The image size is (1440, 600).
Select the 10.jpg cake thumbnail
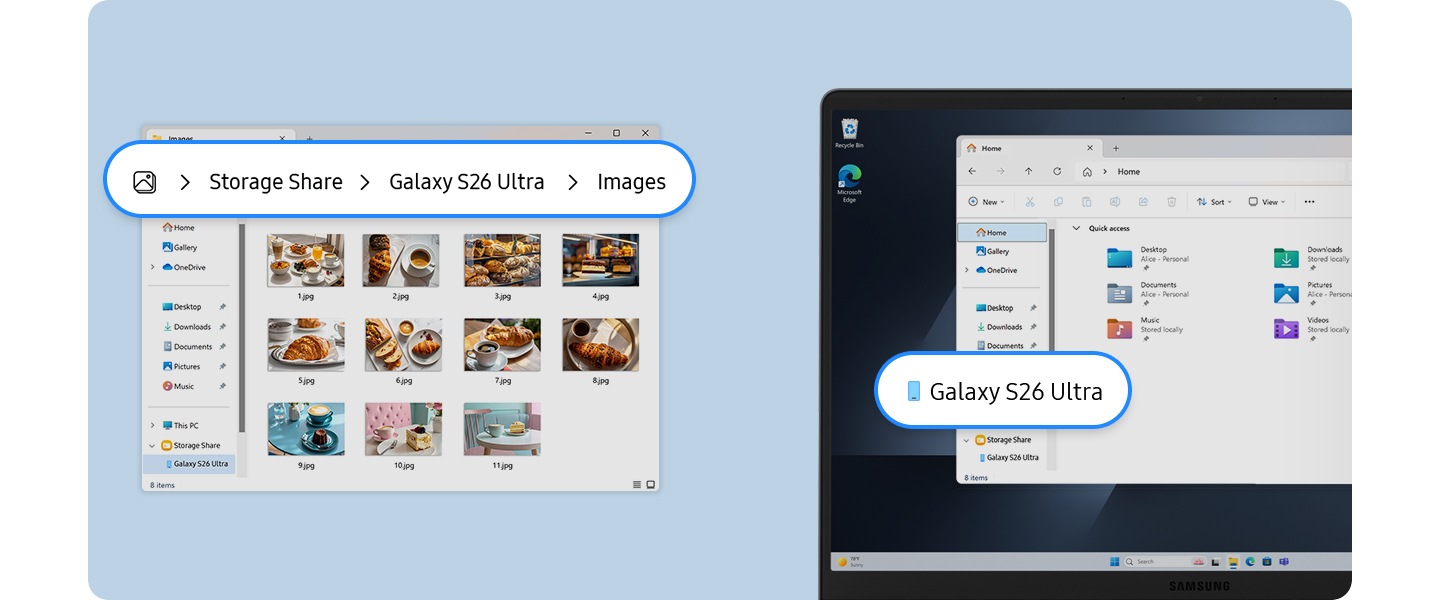tap(404, 429)
